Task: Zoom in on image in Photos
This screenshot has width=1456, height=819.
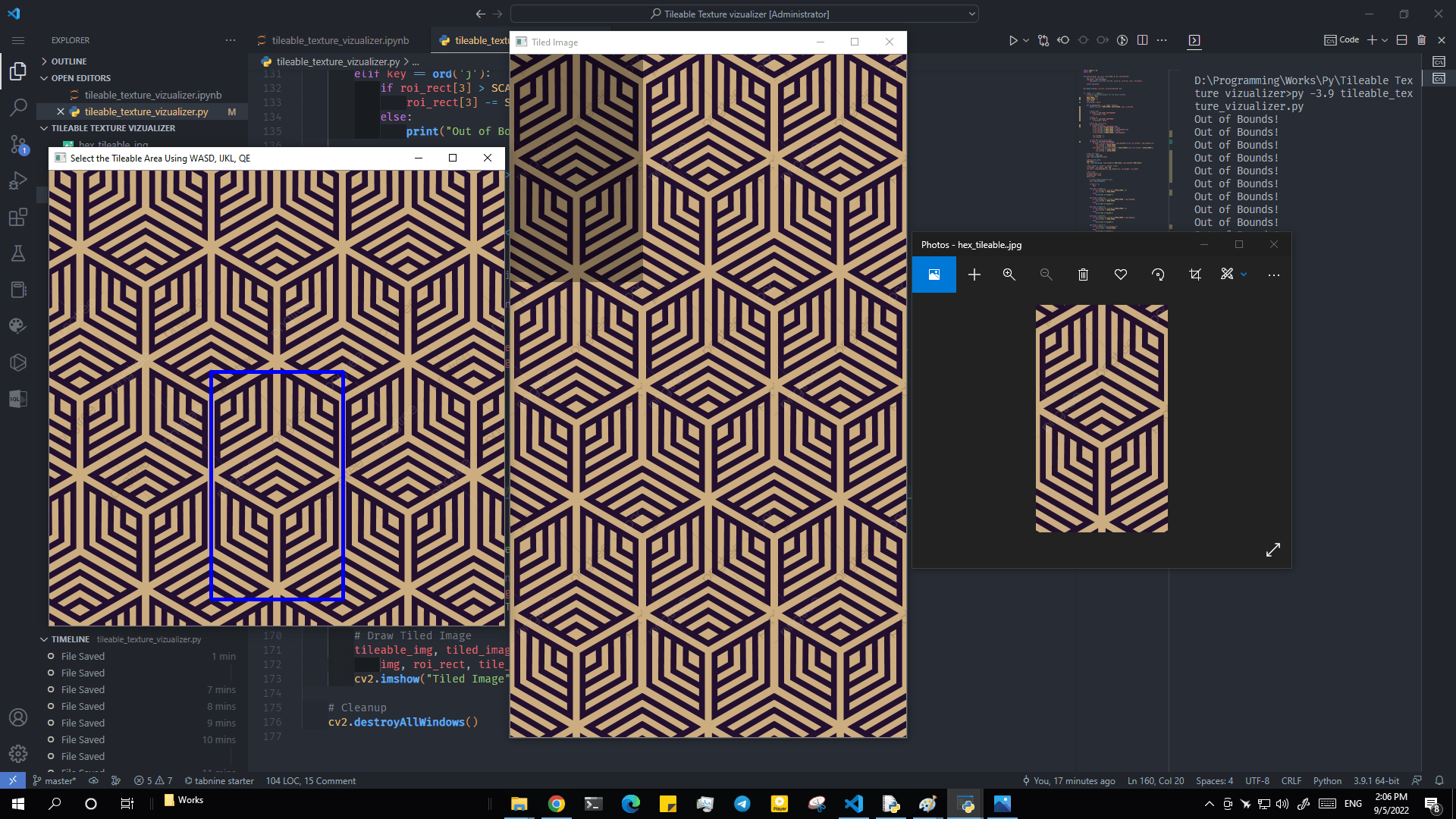Action: click(x=1009, y=275)
